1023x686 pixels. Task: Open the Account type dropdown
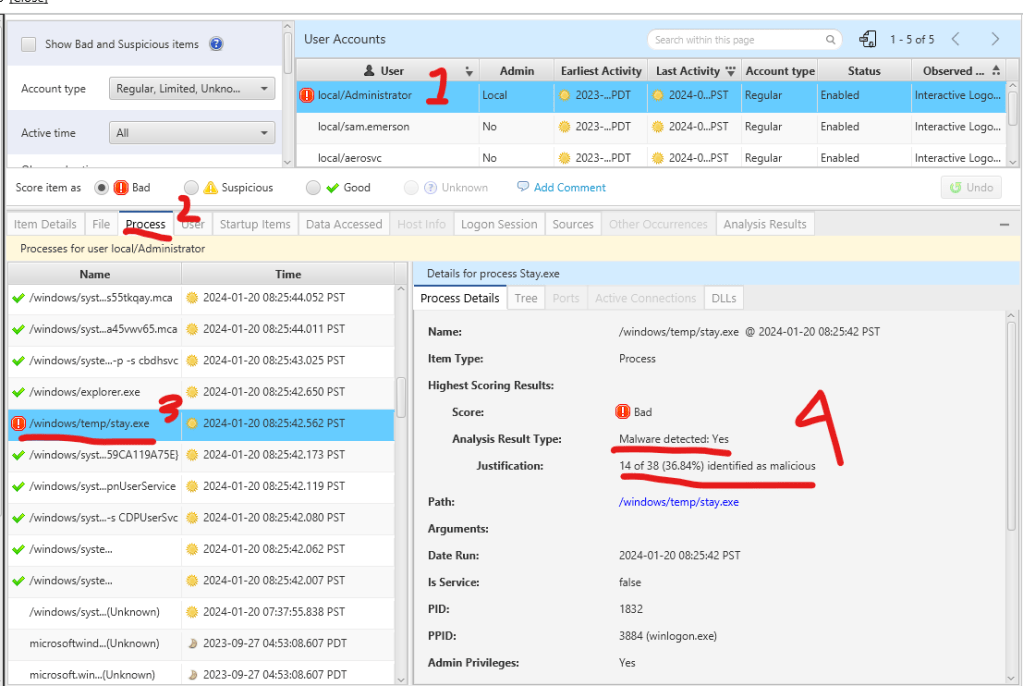[x=191, y=89]
